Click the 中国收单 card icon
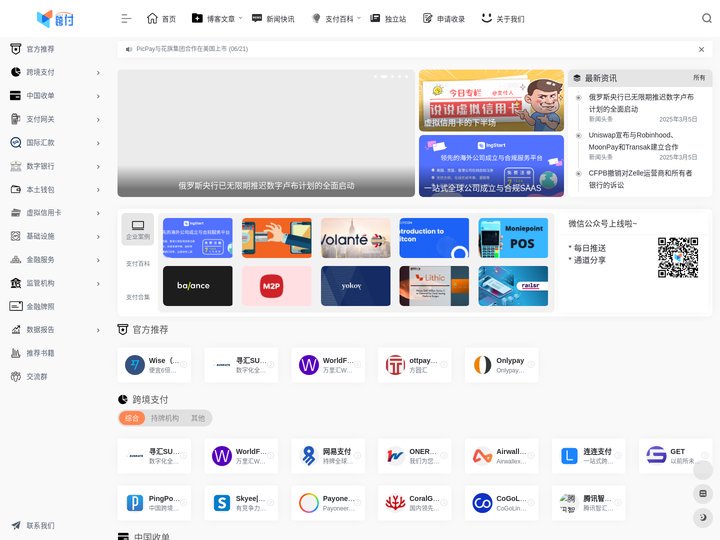The image size is (720, 540). (16, 96)
